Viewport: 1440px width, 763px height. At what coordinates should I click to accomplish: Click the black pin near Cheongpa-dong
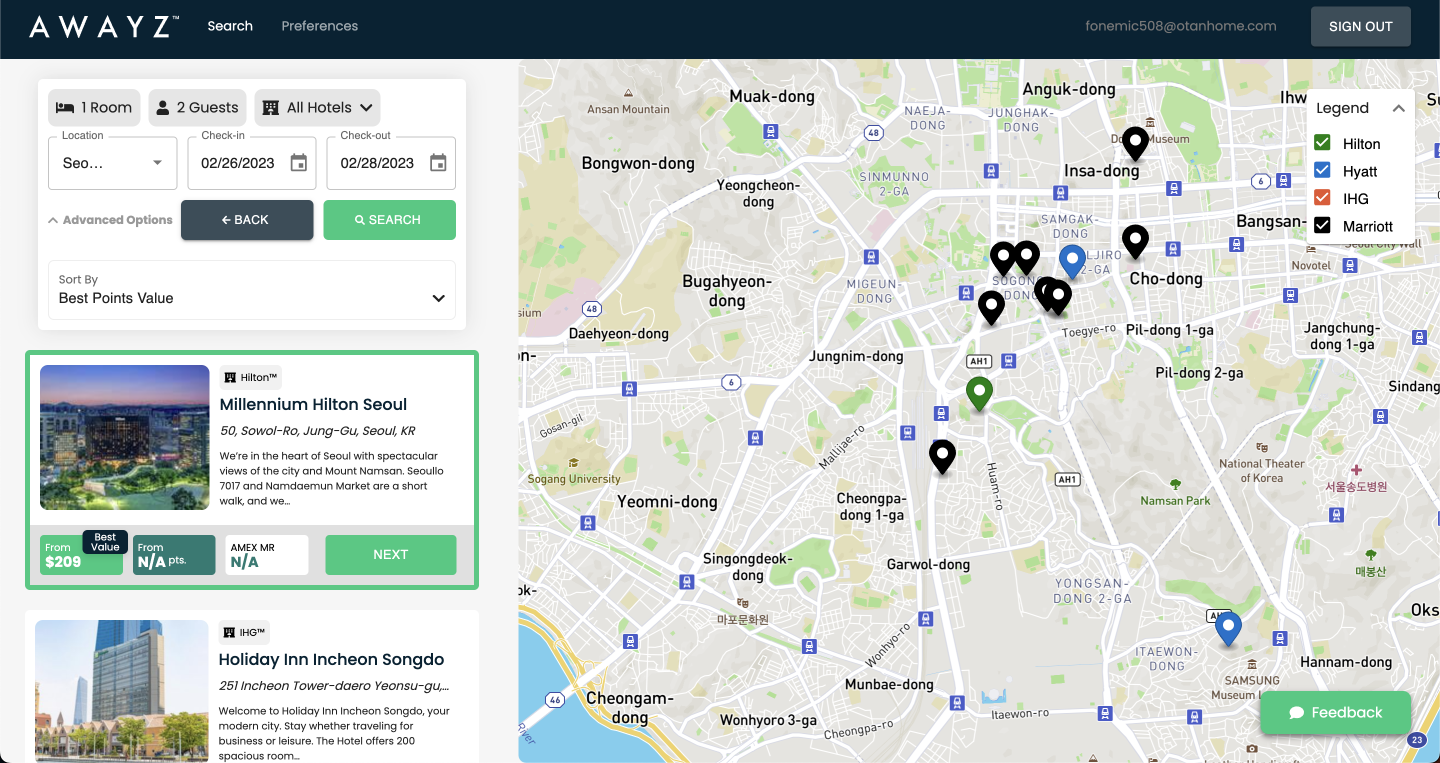[942, 455]
